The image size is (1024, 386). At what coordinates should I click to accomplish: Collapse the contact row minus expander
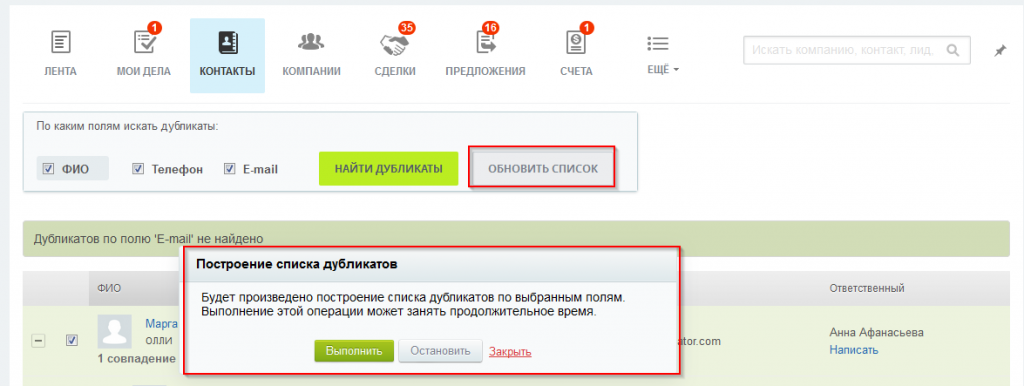click(x=39, y=341)
